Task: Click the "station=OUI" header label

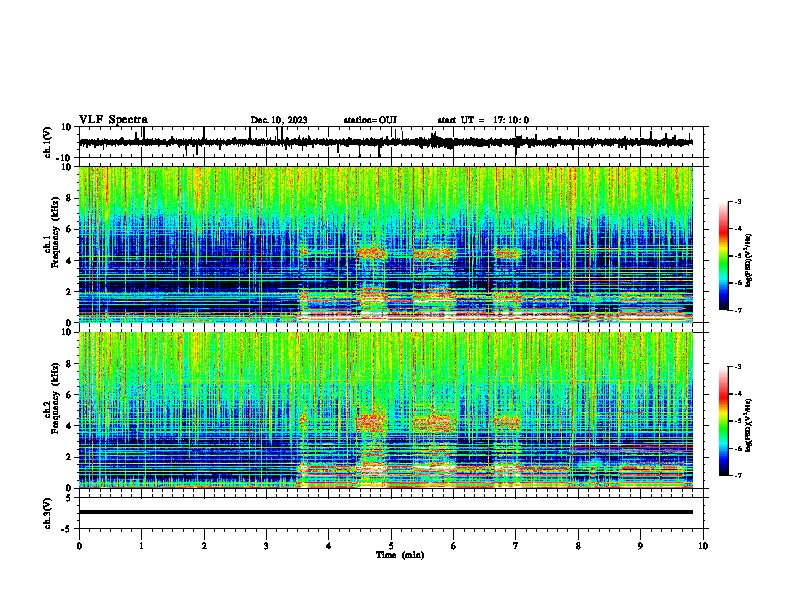Action: pyautogui.click(x=370, y=120)
